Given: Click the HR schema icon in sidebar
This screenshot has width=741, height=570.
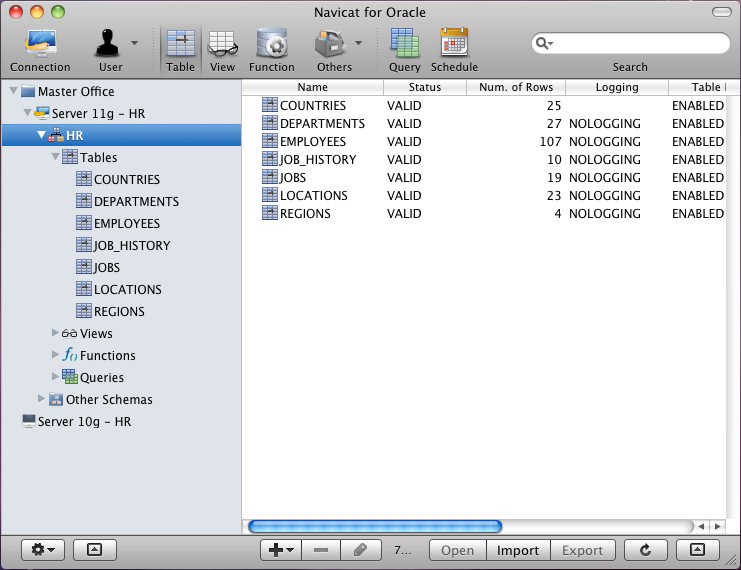Looking at the screenshot, I should point(56,135).
